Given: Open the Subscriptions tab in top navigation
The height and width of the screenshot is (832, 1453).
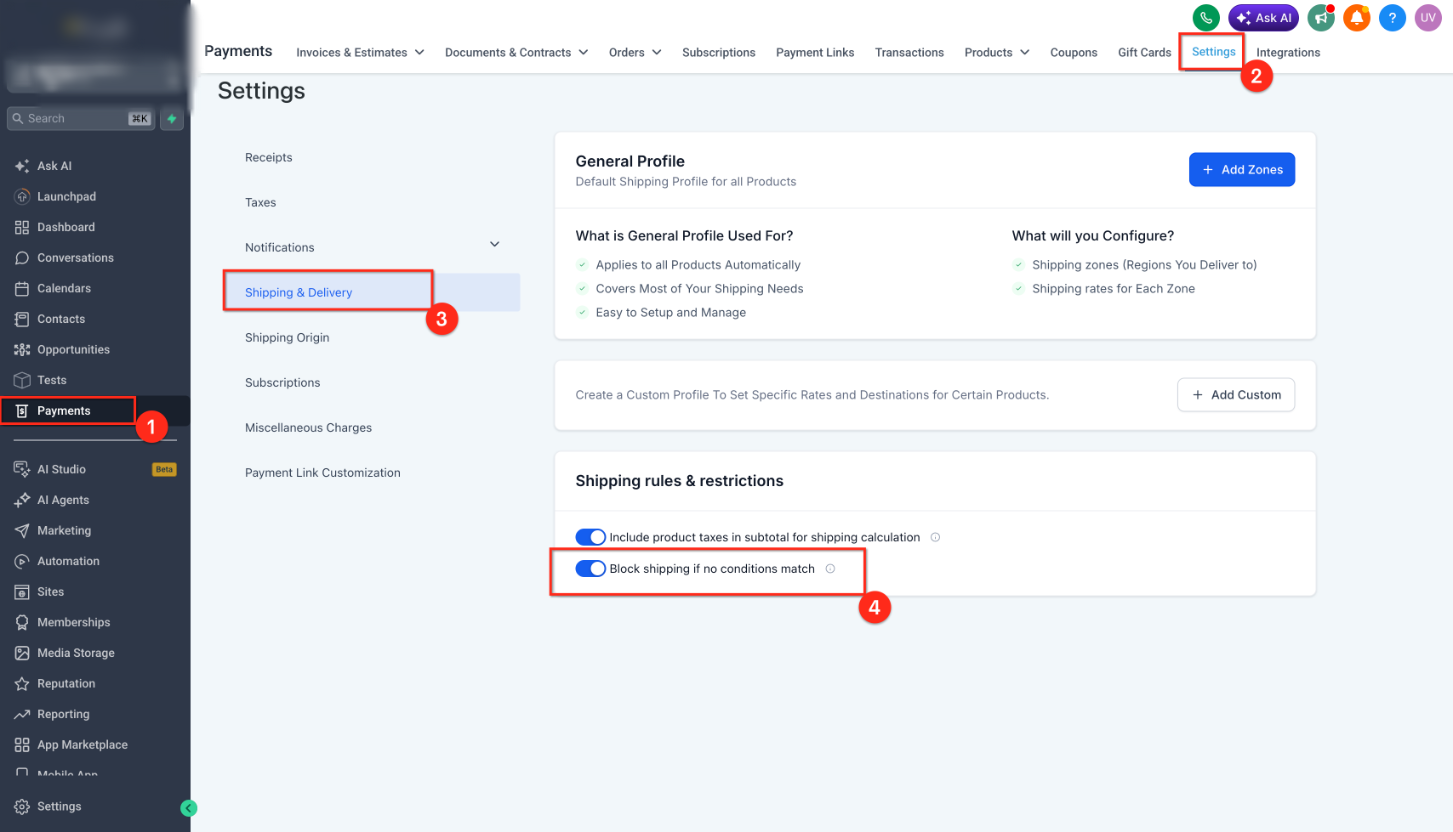Looking at the screenshot, I should [x=719, y=52].
